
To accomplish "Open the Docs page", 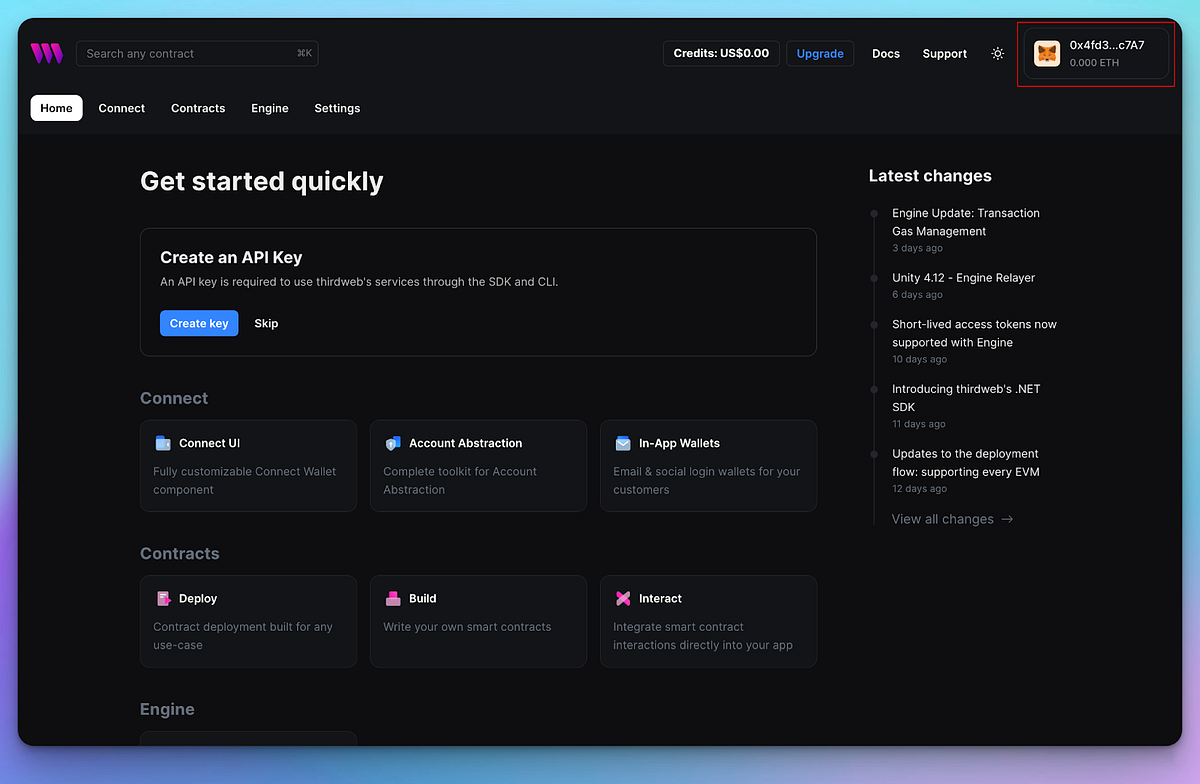I will tap(886, 54).
